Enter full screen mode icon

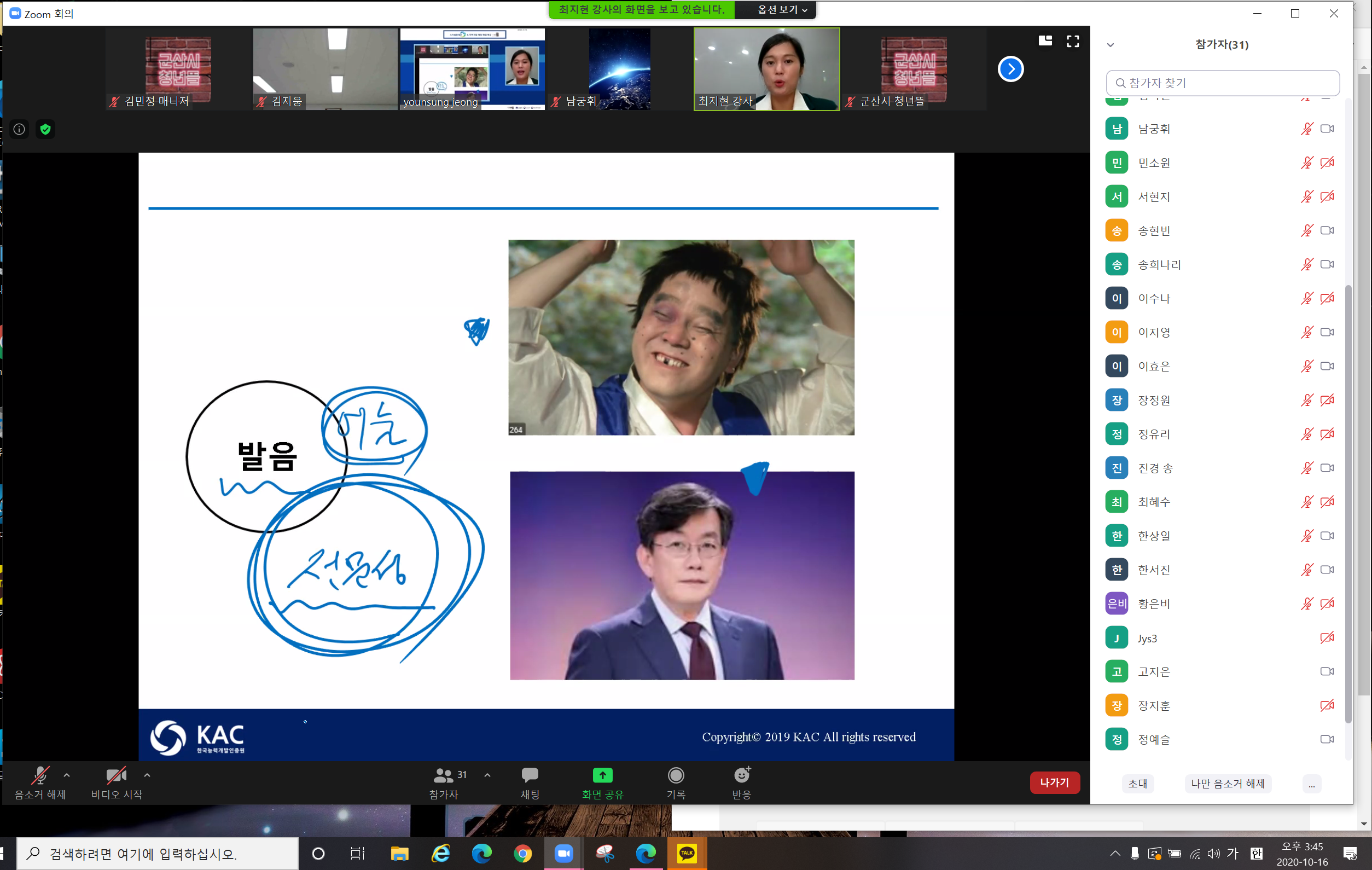point(1073,41)
